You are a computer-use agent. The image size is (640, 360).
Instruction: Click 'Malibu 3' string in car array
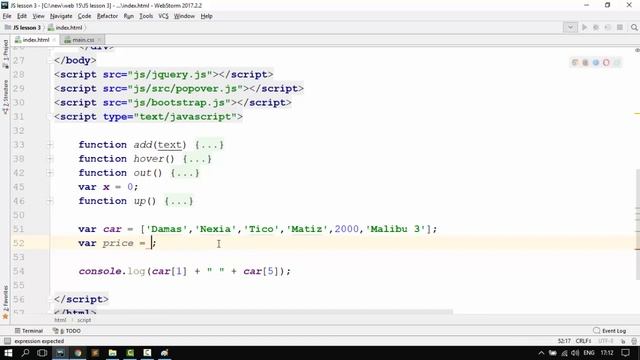(396, 229)
